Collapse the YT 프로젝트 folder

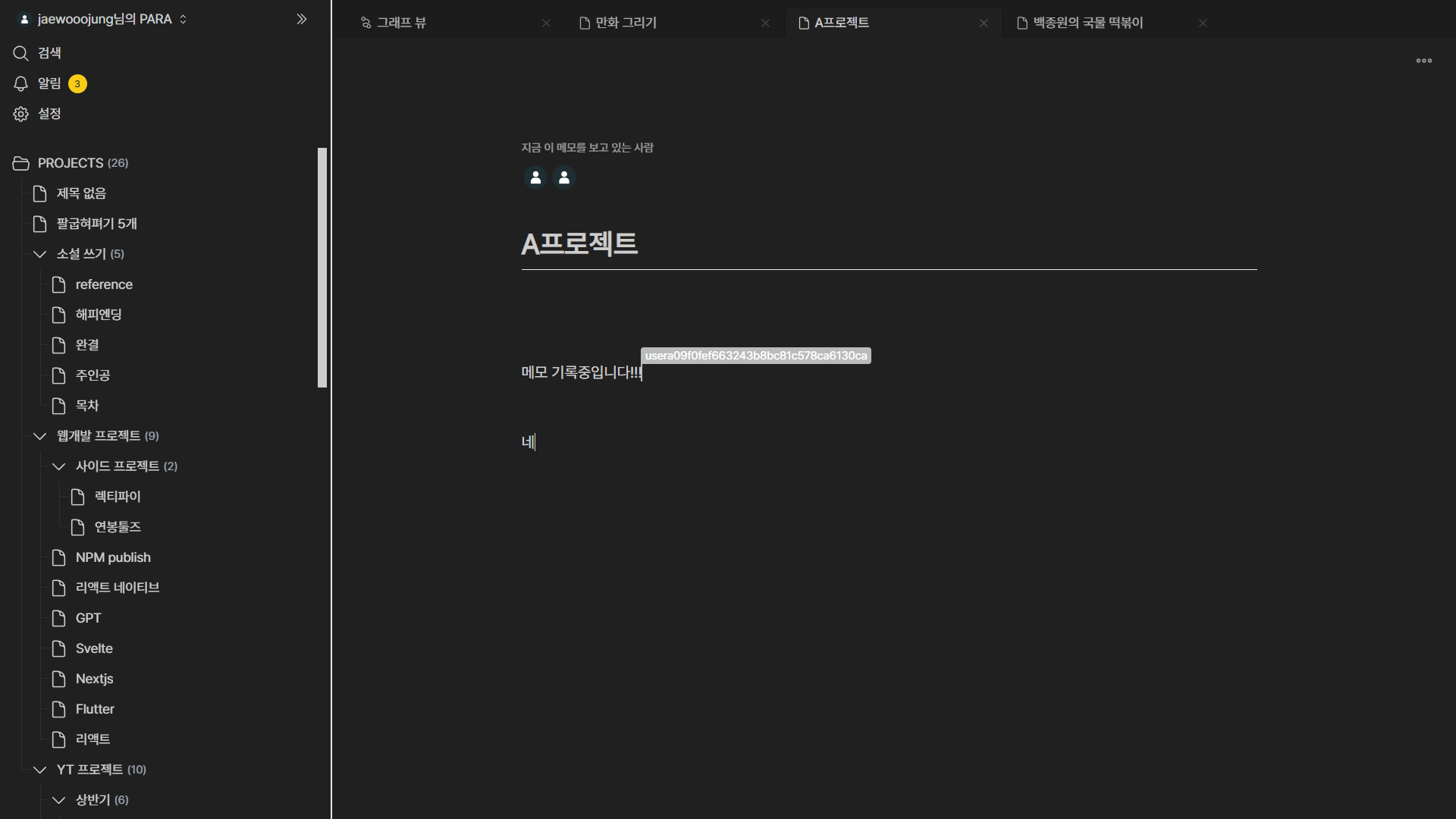(x=39, y=770)
